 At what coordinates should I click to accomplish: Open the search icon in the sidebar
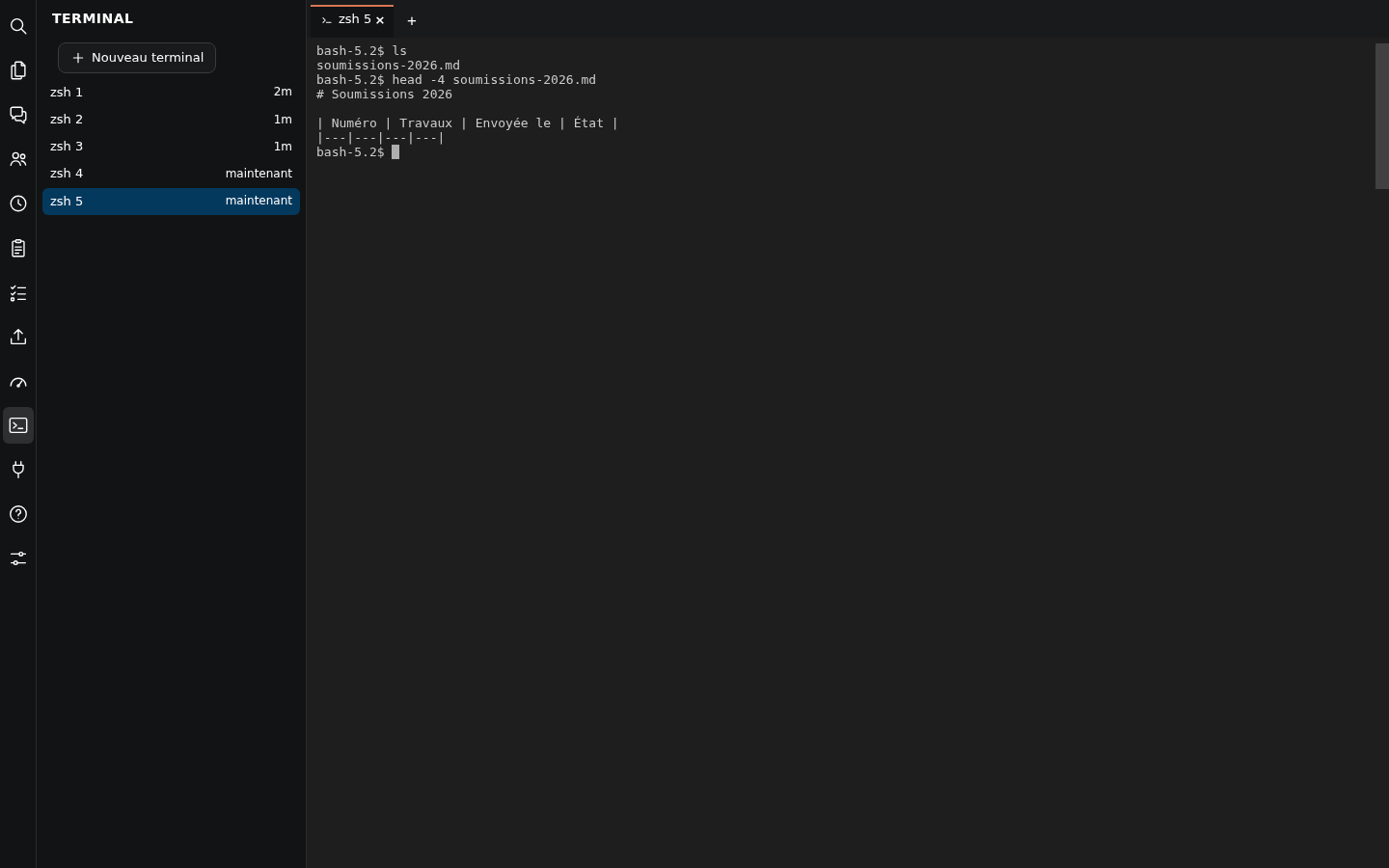[x=18, y=26]
